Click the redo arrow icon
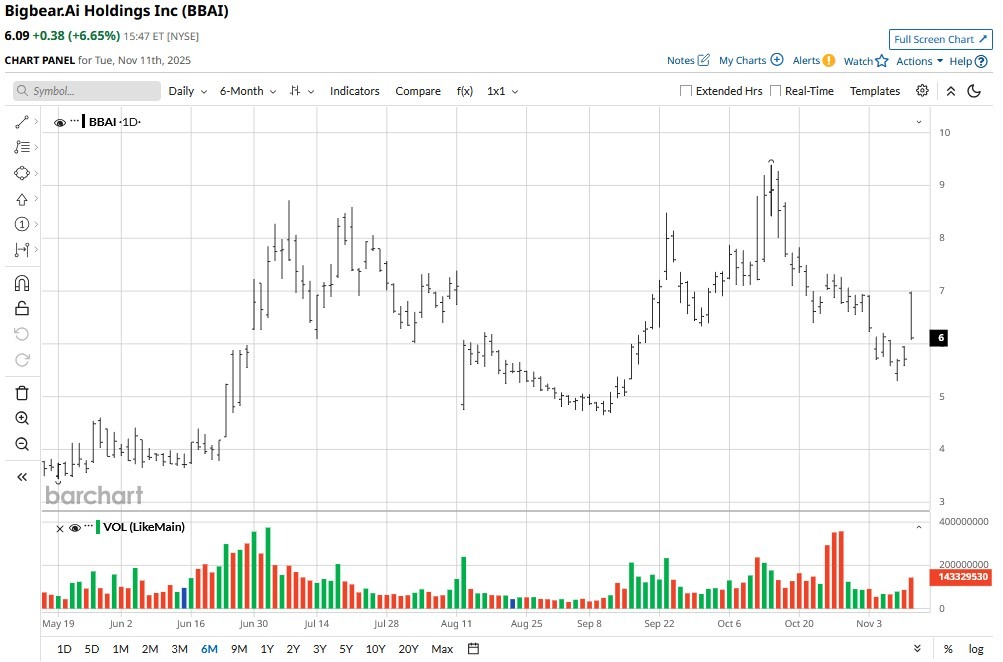The image size is (1003, 662). [x=22, y=360]
